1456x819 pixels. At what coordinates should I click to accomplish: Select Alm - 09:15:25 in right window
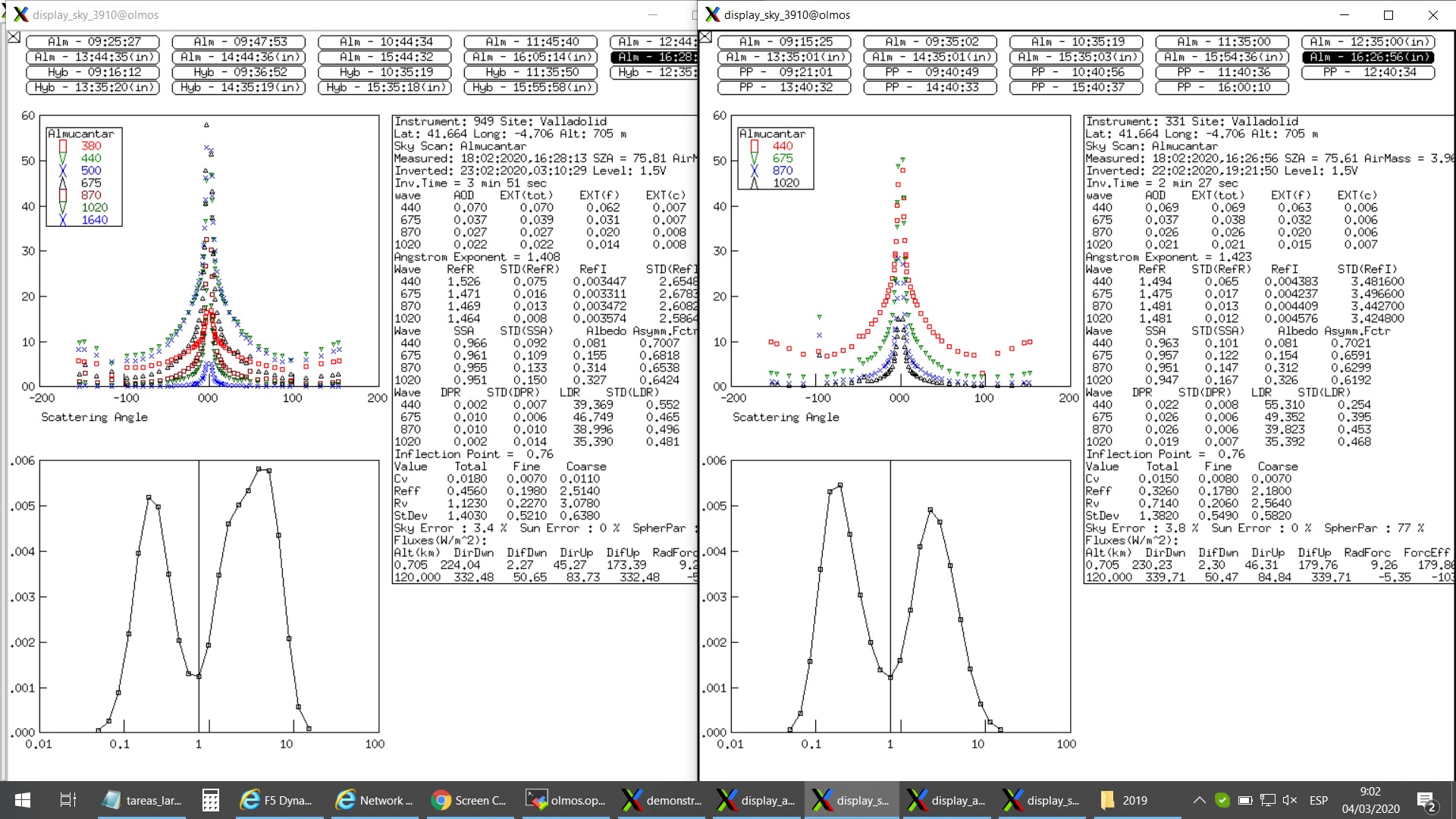785,42
